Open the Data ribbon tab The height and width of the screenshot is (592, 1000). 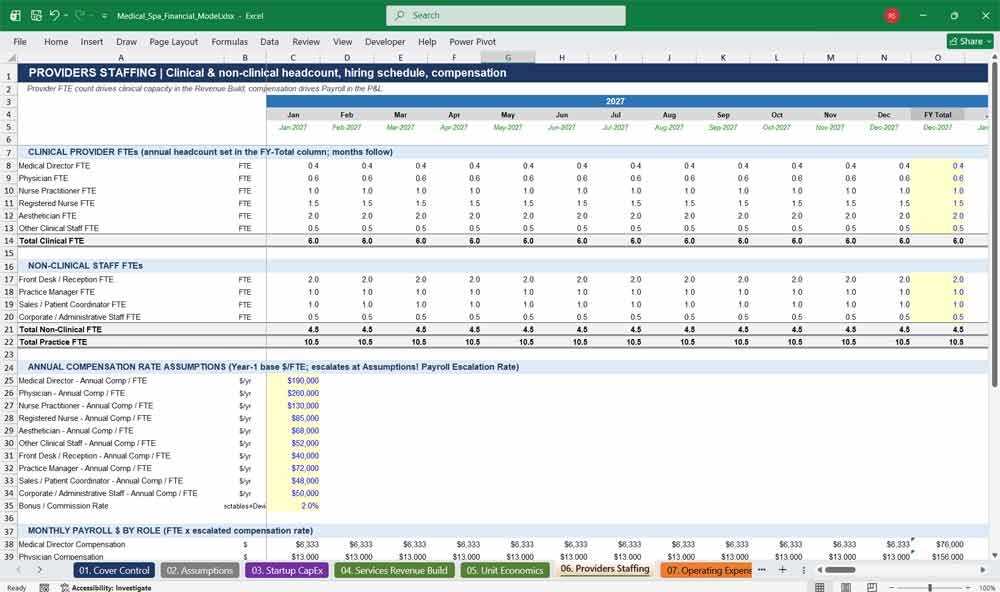[x=269, y=41]
